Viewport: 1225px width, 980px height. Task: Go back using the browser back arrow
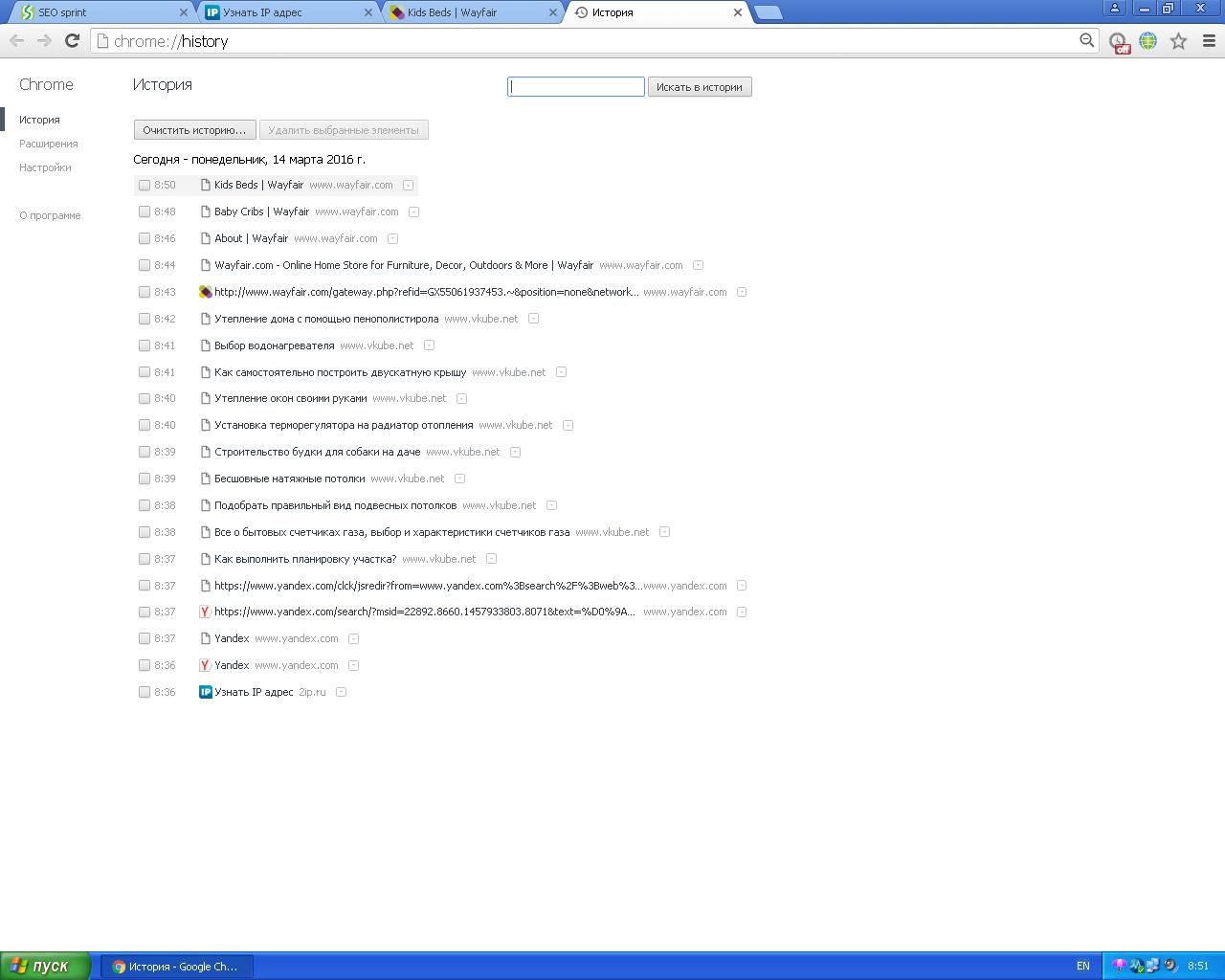pyautogui.click(x=16, y=40)
